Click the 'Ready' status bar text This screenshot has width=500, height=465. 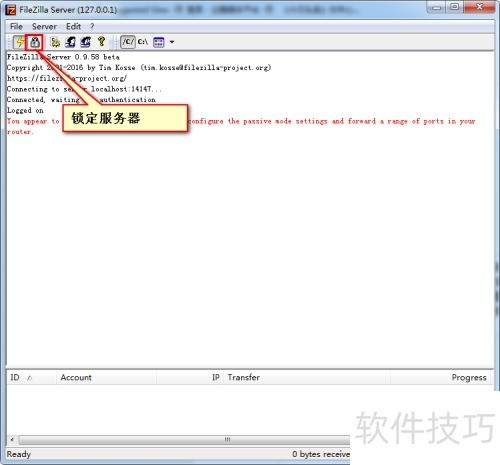pos(19,454)
